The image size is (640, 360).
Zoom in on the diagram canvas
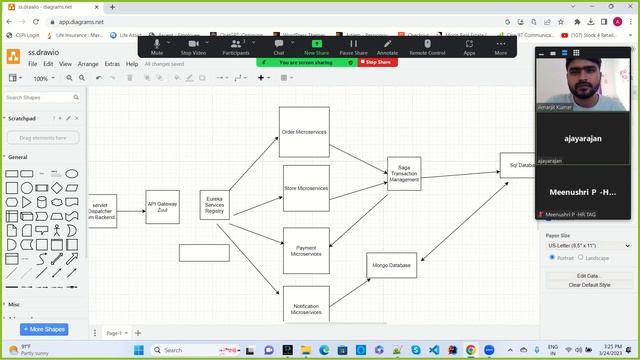coord(69,78)
